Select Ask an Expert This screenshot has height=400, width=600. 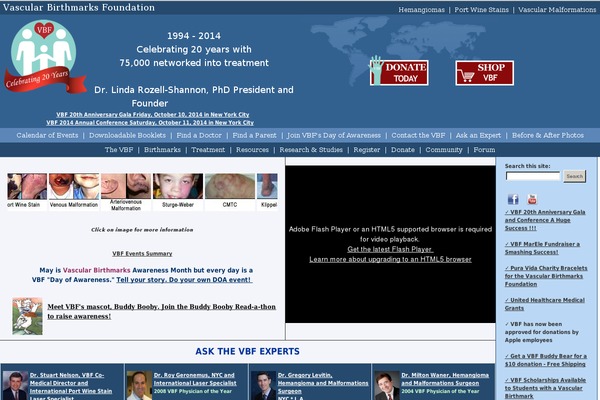pos(478,135)
